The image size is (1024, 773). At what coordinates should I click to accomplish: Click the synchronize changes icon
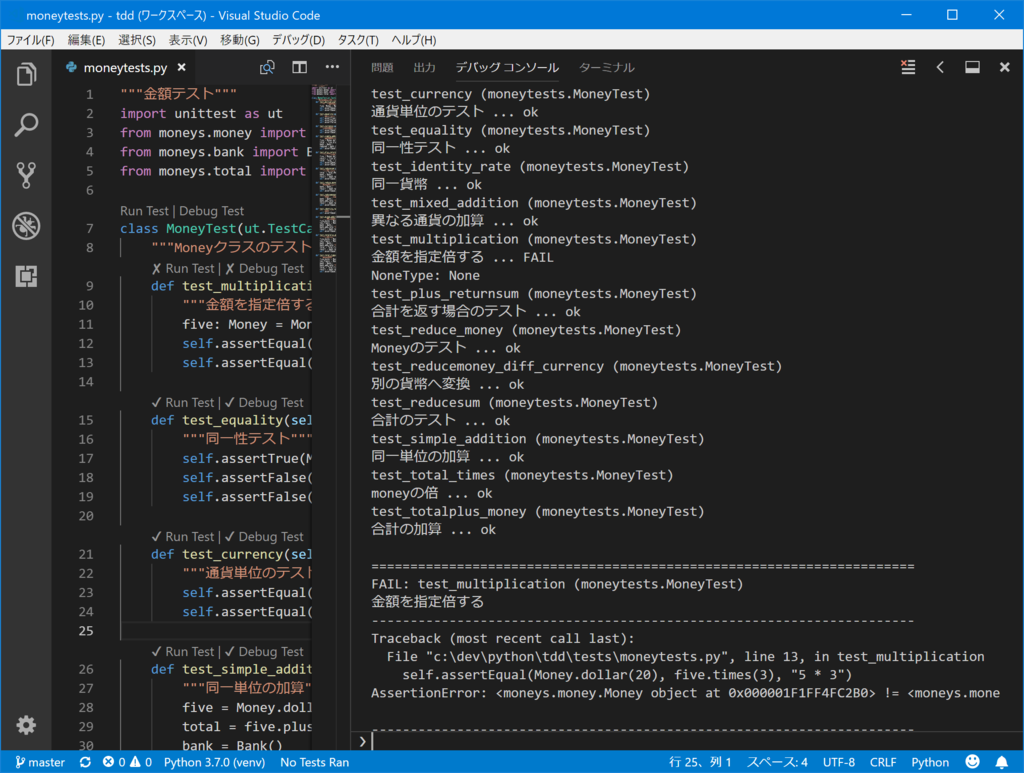coord(85,762)
